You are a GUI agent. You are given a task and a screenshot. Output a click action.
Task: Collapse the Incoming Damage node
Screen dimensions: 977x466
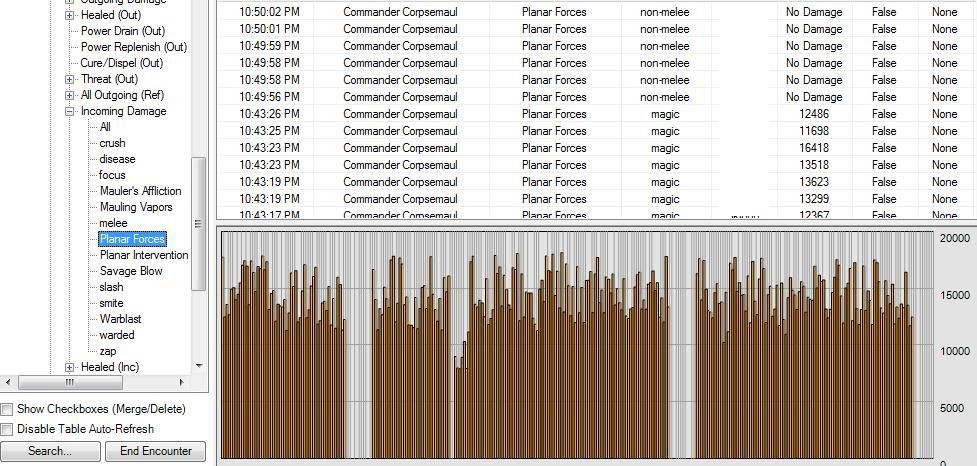69,112
